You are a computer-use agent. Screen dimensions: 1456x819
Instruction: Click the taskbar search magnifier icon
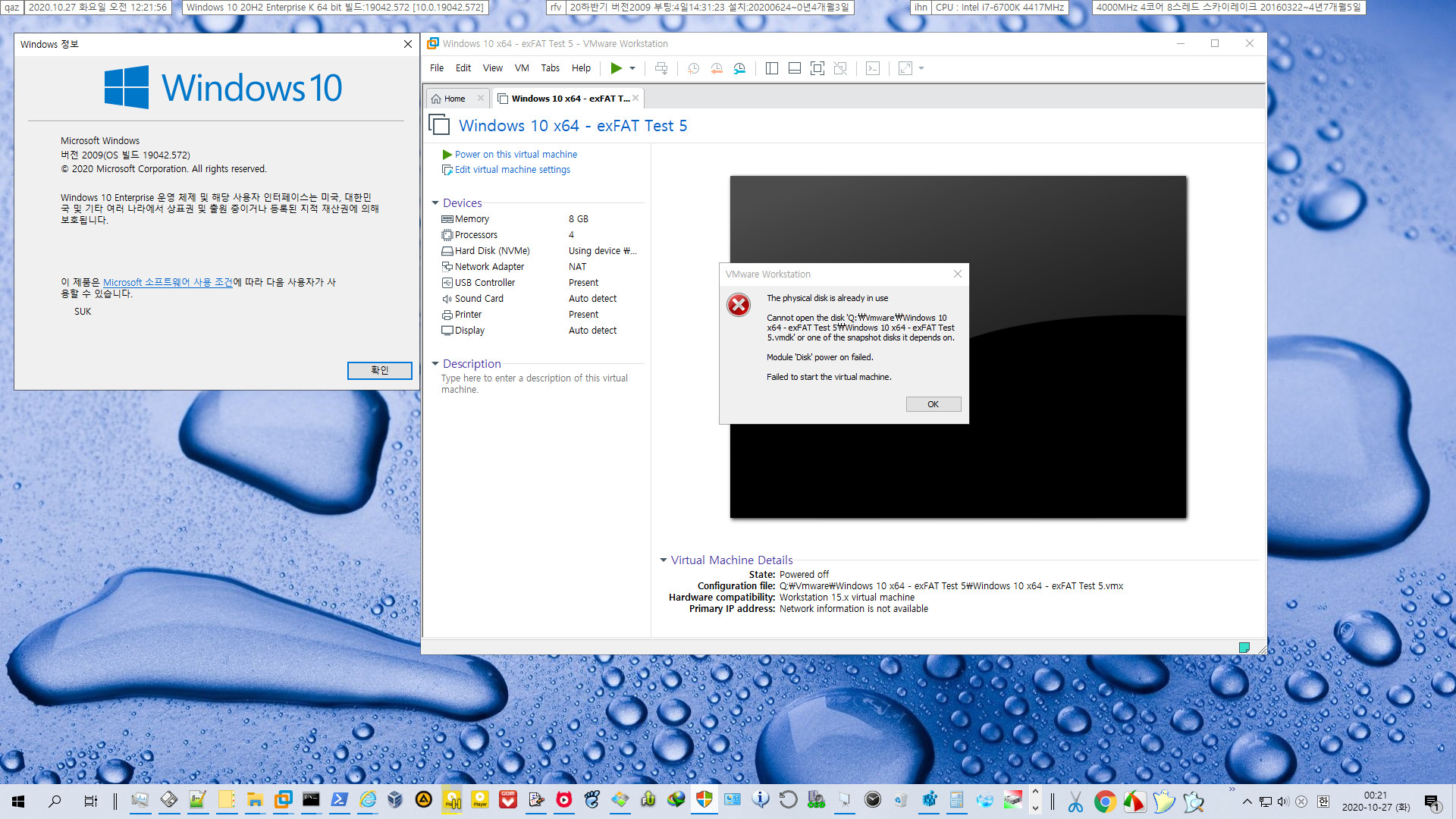(x=55, y=801)
